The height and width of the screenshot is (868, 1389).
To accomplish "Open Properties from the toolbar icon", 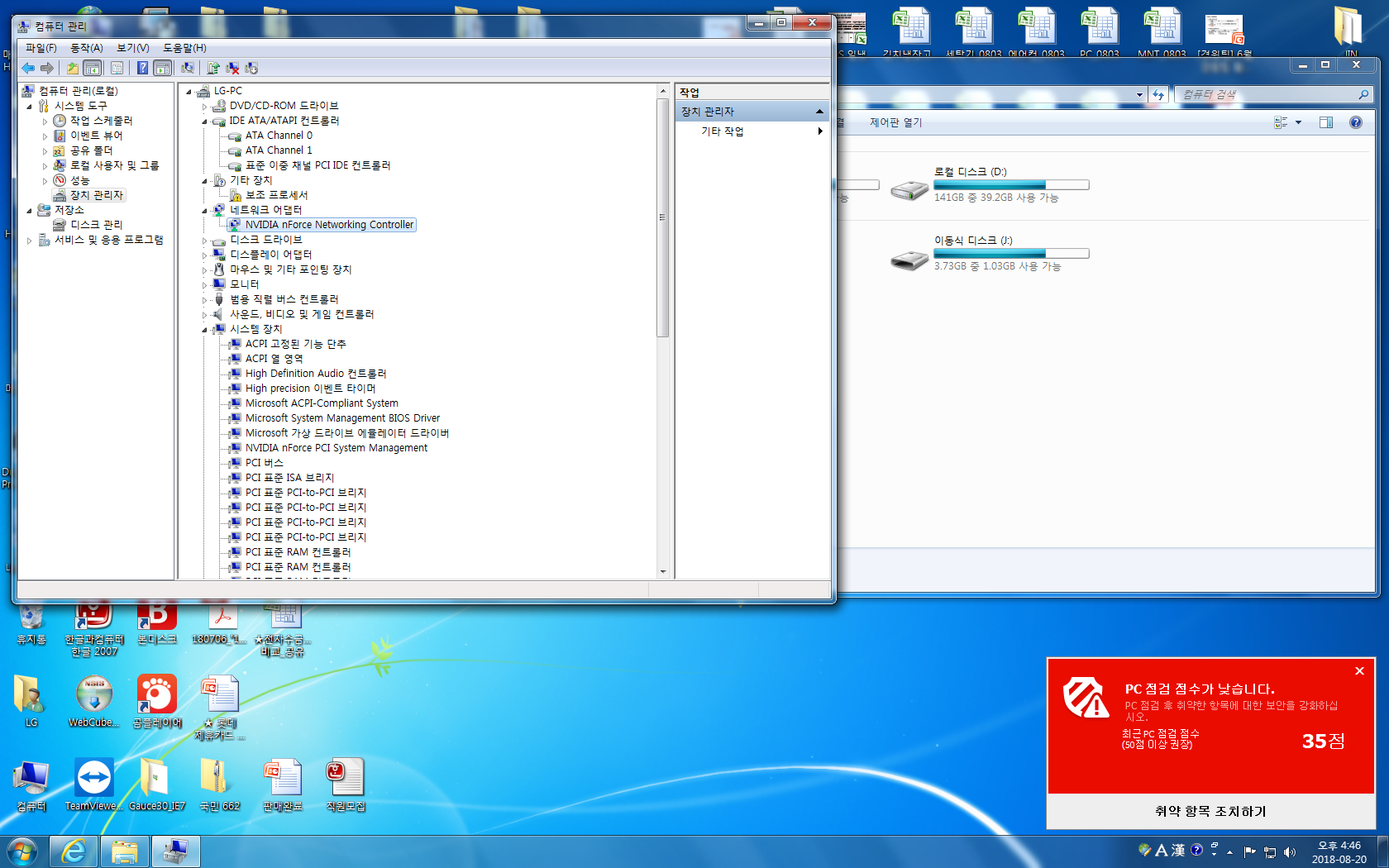I will pyautogui.click(x=117, y=68).
